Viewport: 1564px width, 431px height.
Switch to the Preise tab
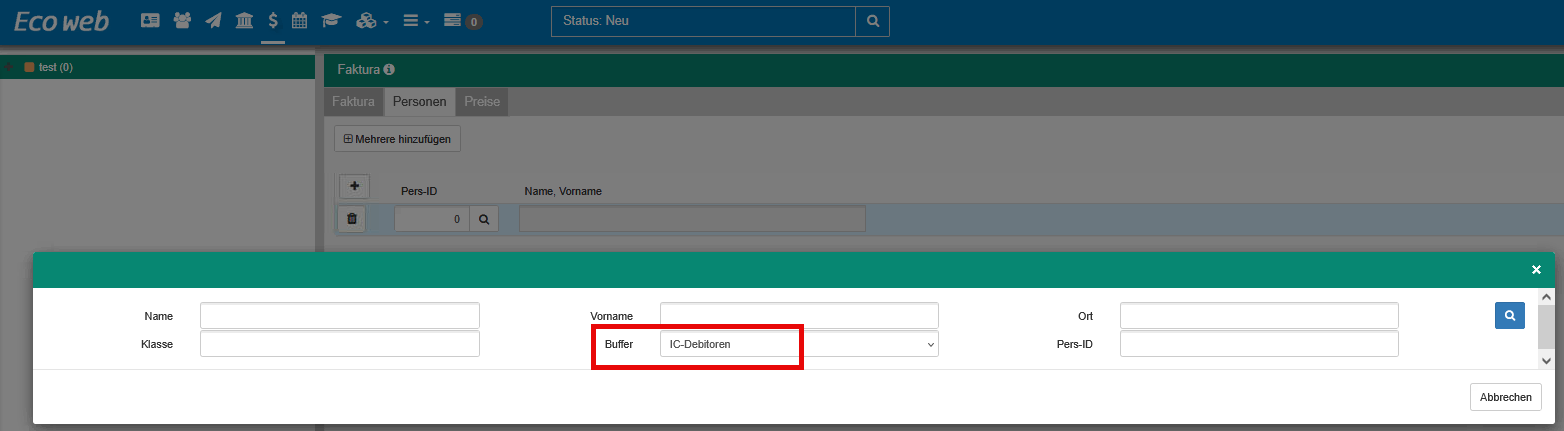point(482,101)
